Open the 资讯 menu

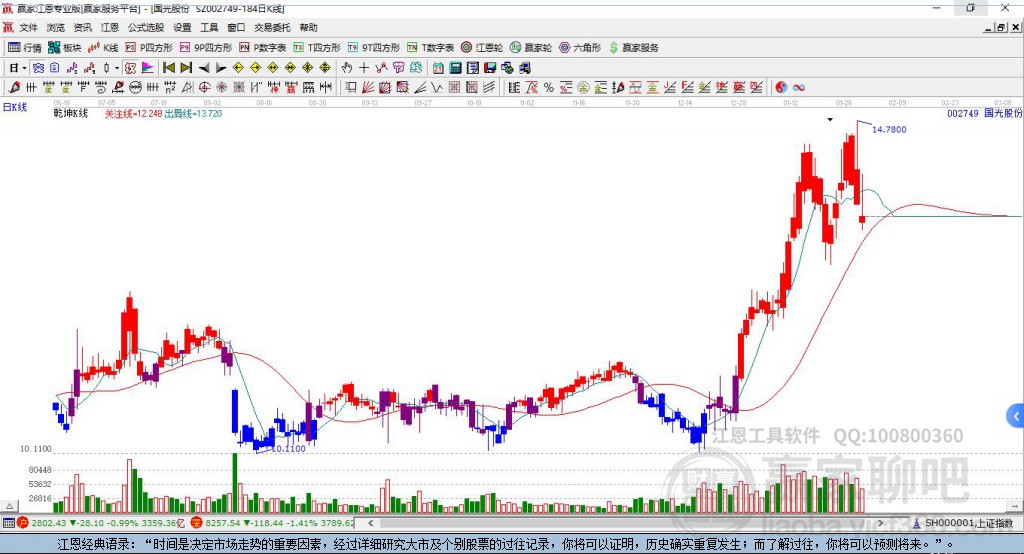click(82, 27)
